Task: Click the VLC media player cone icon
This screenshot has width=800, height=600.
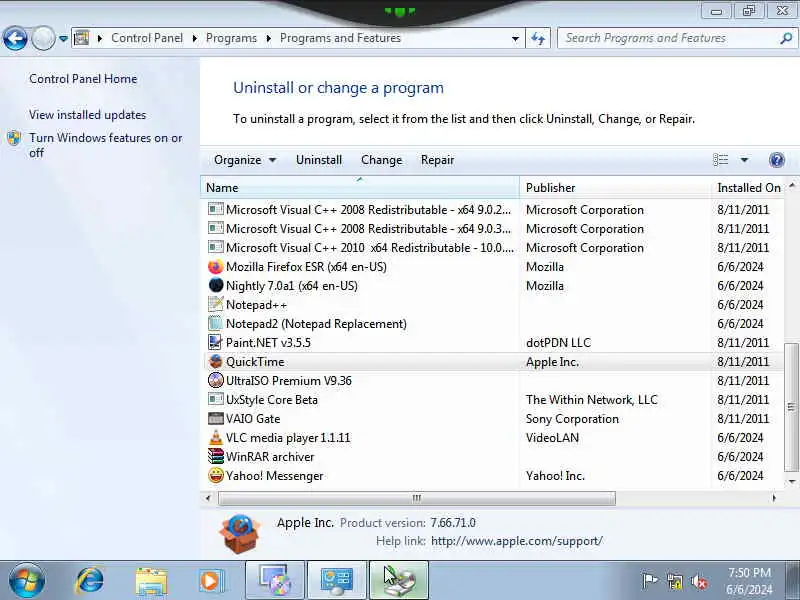Action: [x=216, y=438]
